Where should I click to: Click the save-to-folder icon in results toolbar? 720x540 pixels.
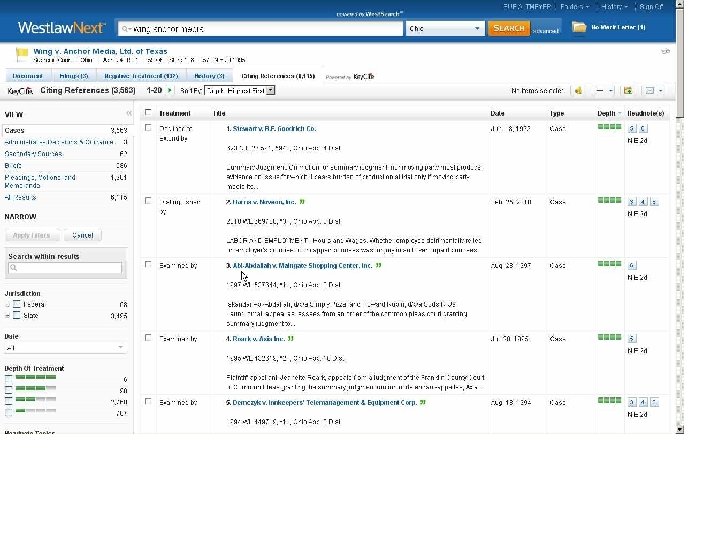[x=628, y=90]
